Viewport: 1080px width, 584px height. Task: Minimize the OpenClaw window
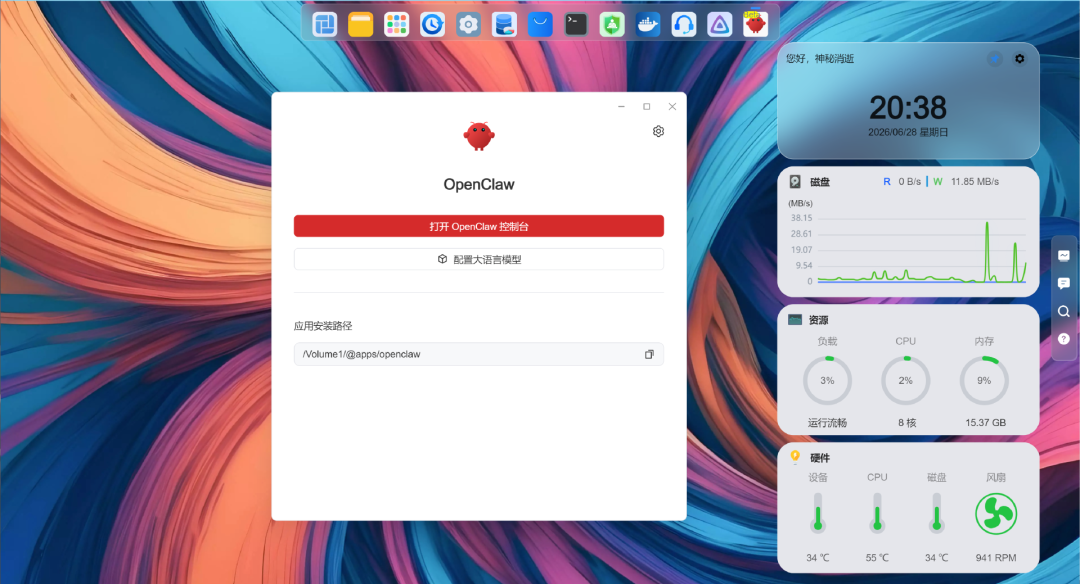click(x=621, y=107)
